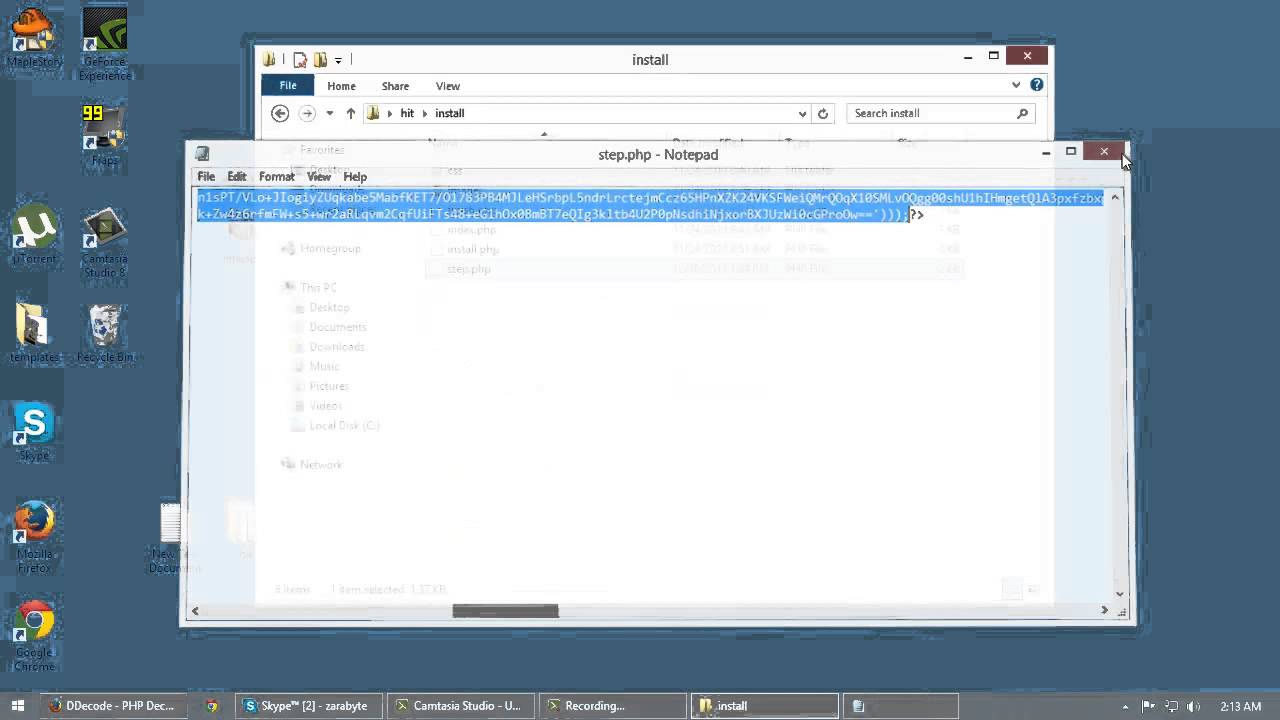Image resolution: width=1280 pixels, height=720 pixels.
Task: Expand the breadcrumb arrow before 'hit'
Action: point(390,113)
